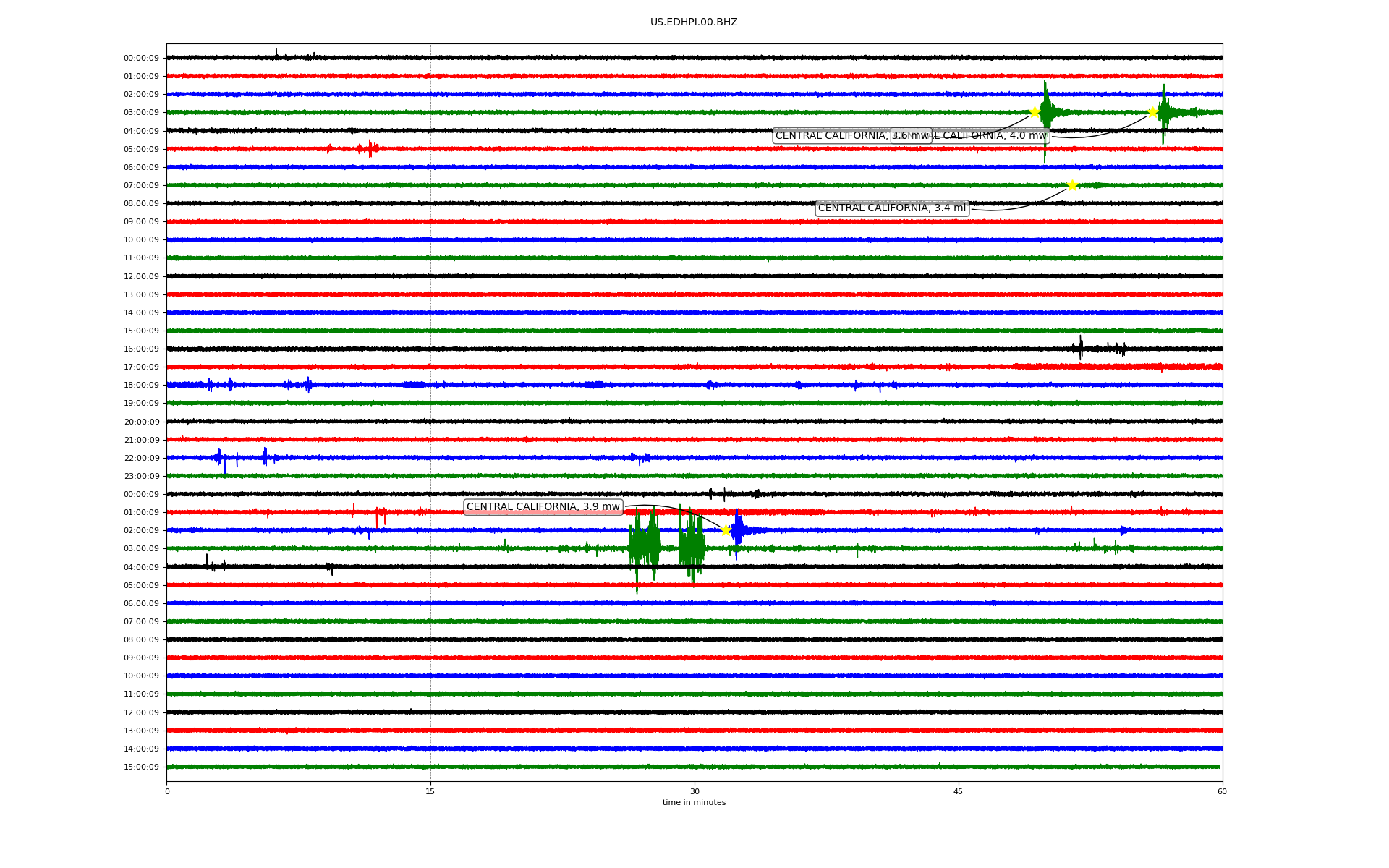Click the 15 tick label on the x-axis
1389x868 pixels.
430,791
